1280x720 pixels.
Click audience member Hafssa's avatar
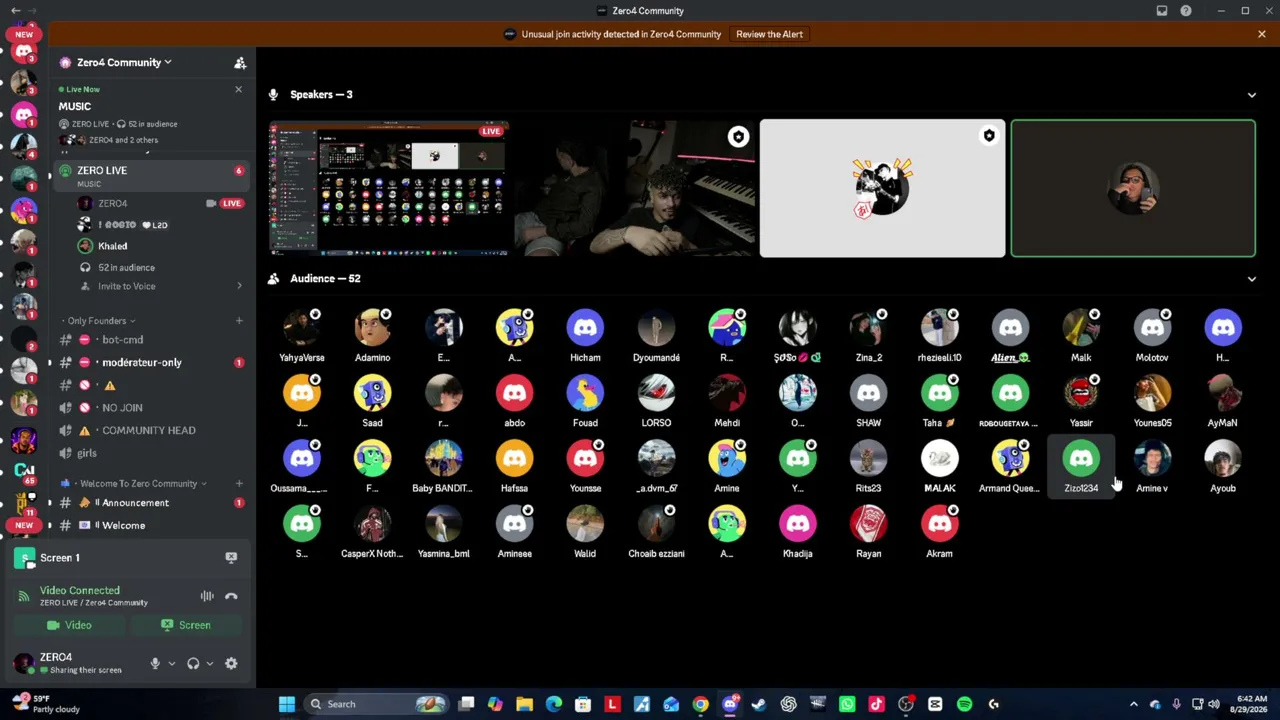[x=514, y=459]
